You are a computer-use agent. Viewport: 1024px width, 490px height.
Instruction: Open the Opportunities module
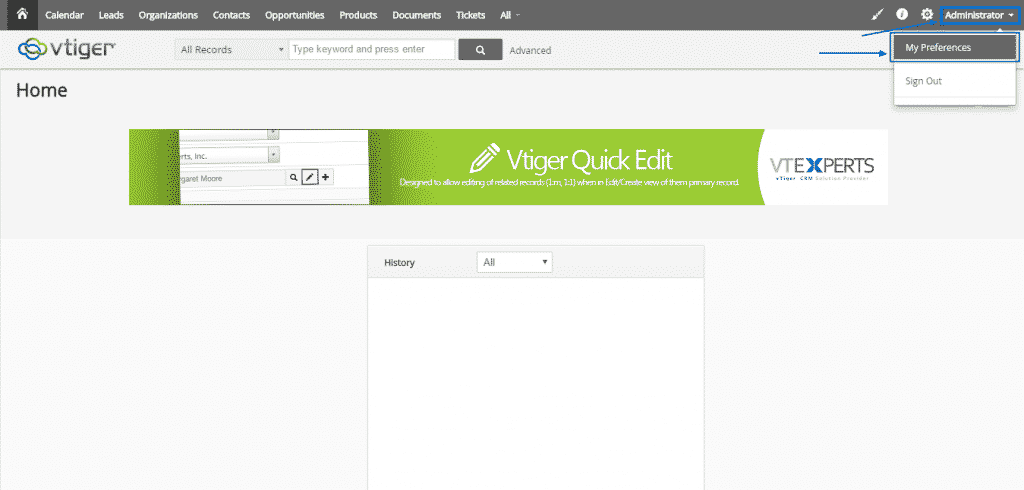tap(295, 15)
